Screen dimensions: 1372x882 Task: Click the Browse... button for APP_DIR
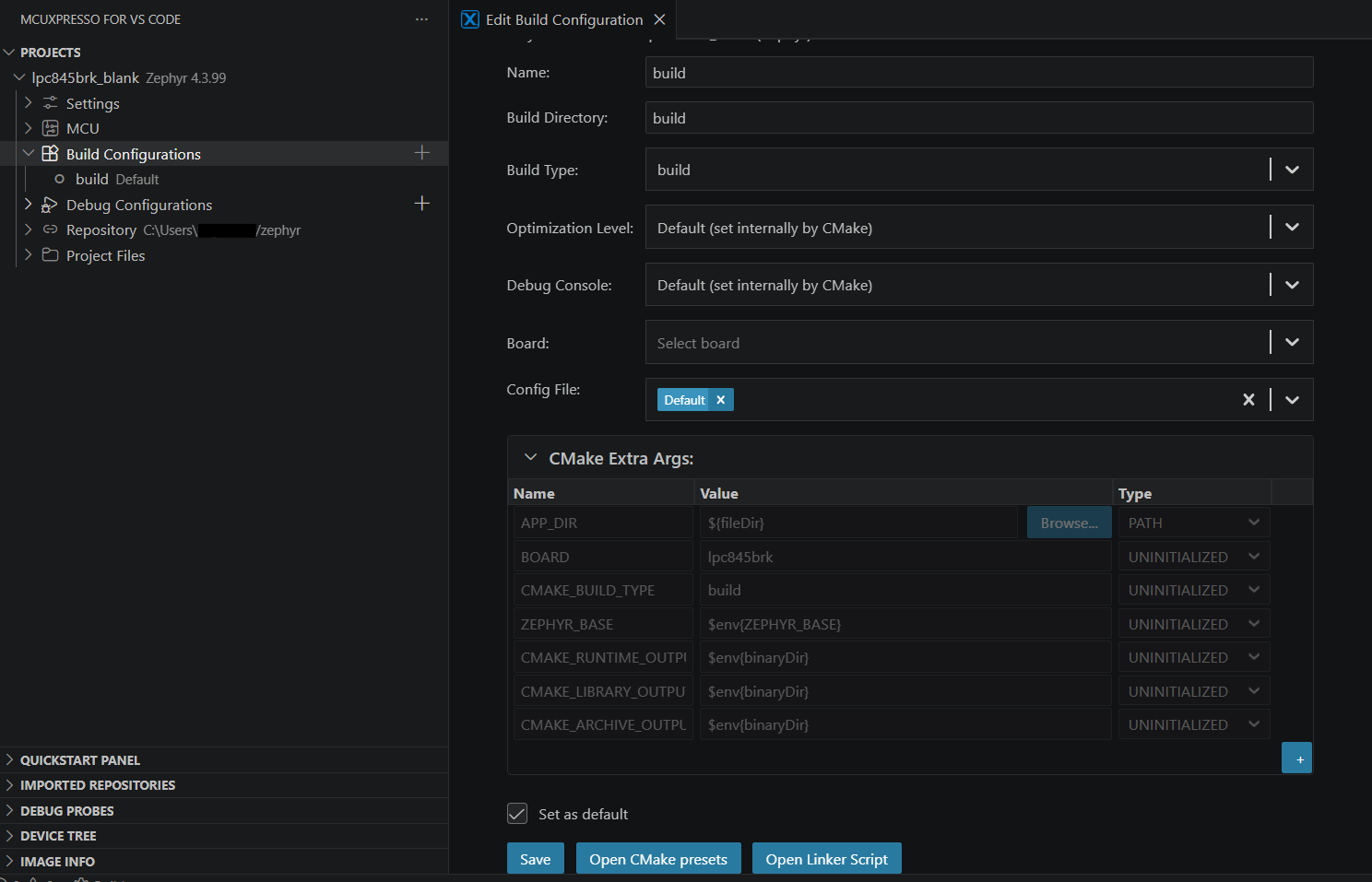[1069, 523]
